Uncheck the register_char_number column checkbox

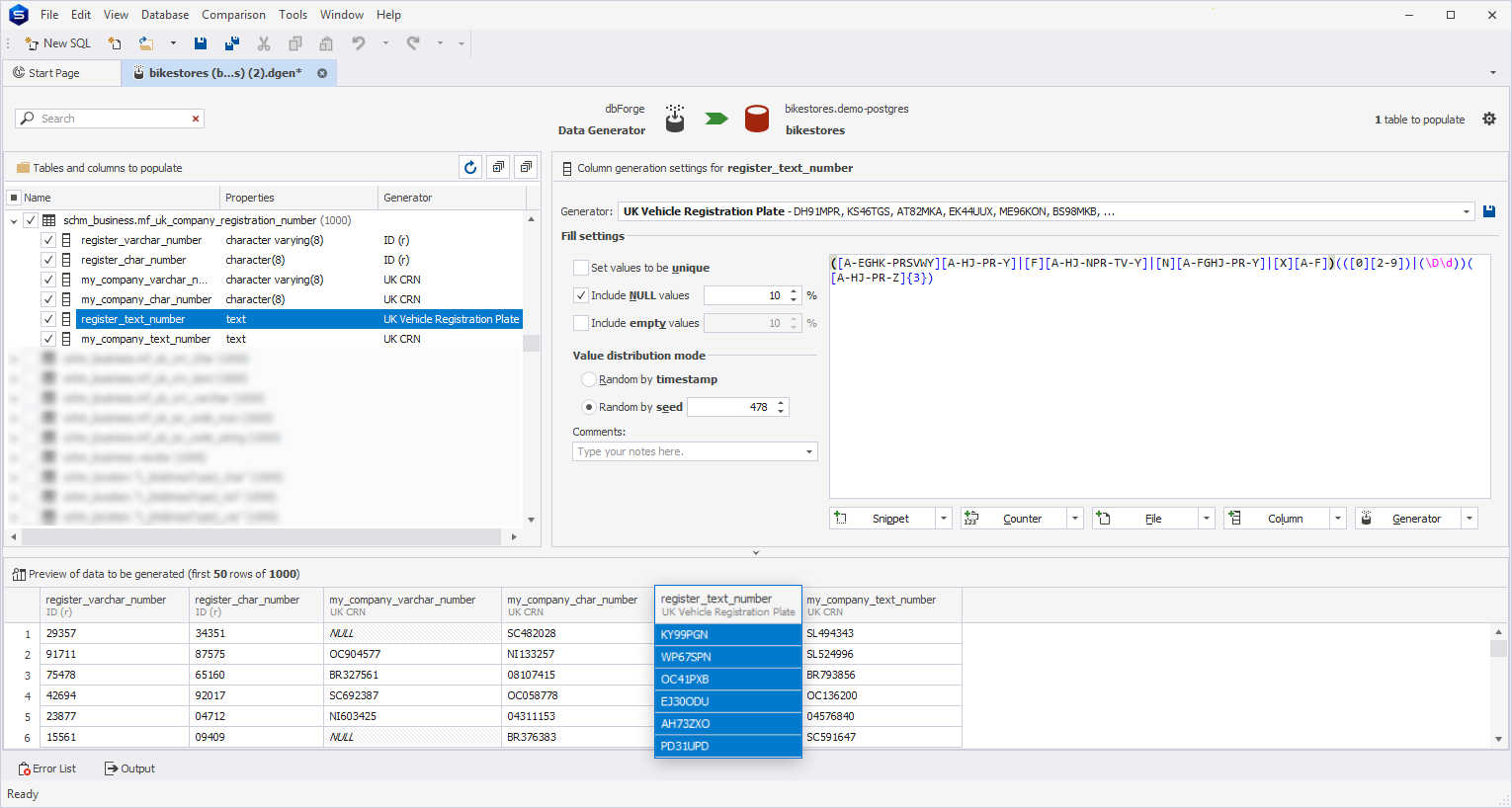click(x=47, y=260)
